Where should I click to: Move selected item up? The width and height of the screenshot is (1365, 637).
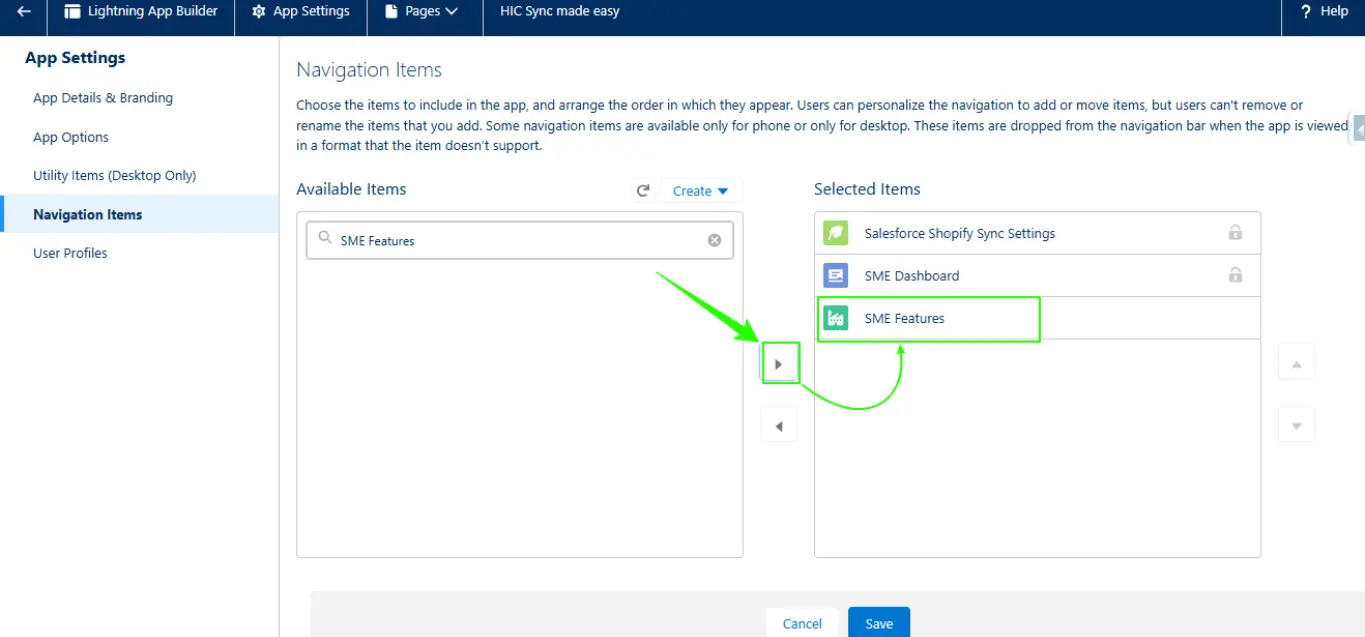1296,364
